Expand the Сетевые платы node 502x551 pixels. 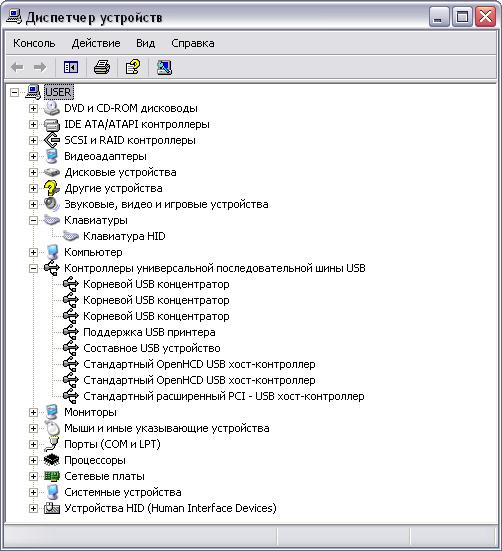pyautogui.click(x=33, y=476)
